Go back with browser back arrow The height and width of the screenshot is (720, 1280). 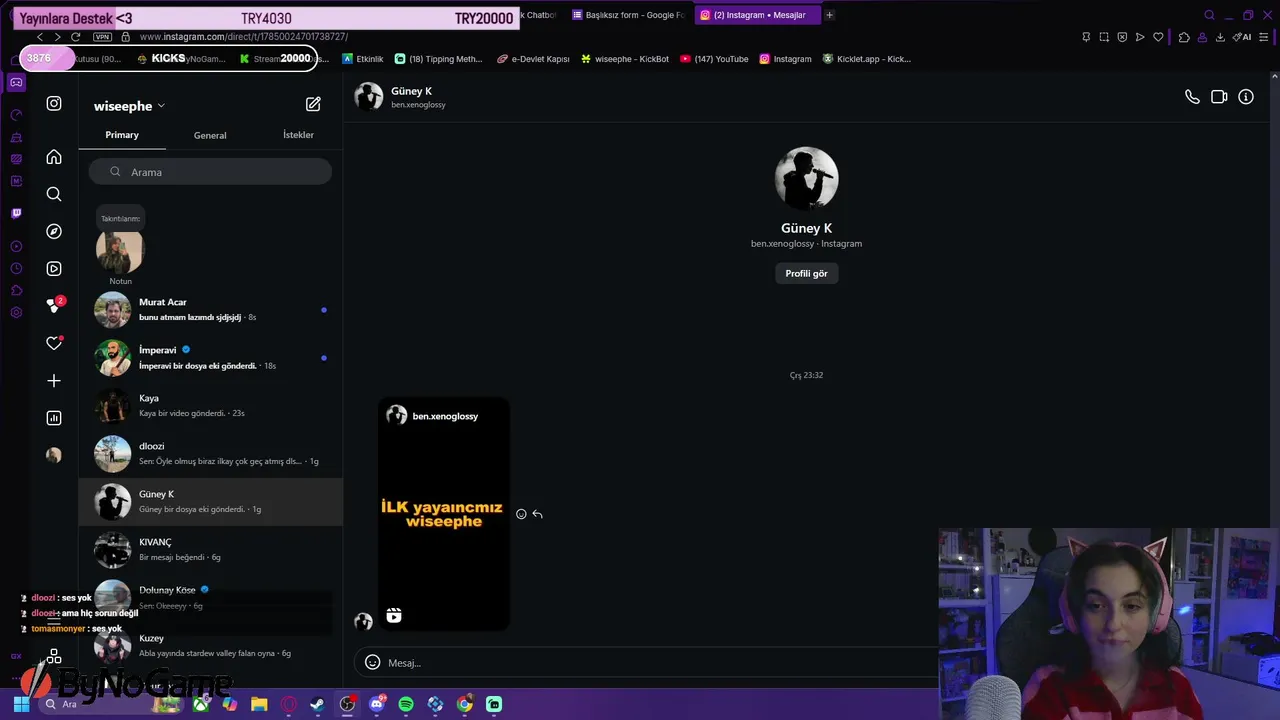(x=40, y=37)
